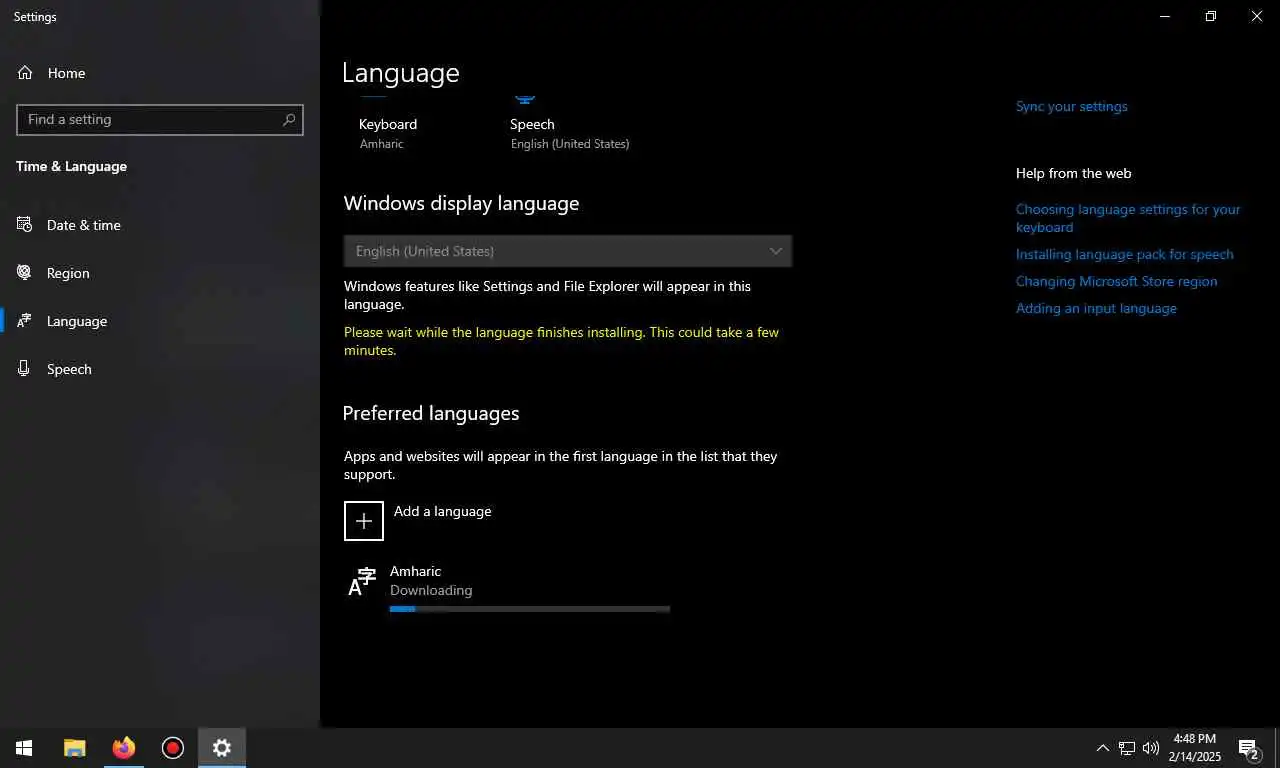Click the Keyboard Amharic tile
Viewport: 1280px width, 768px height.
point(388,125)
